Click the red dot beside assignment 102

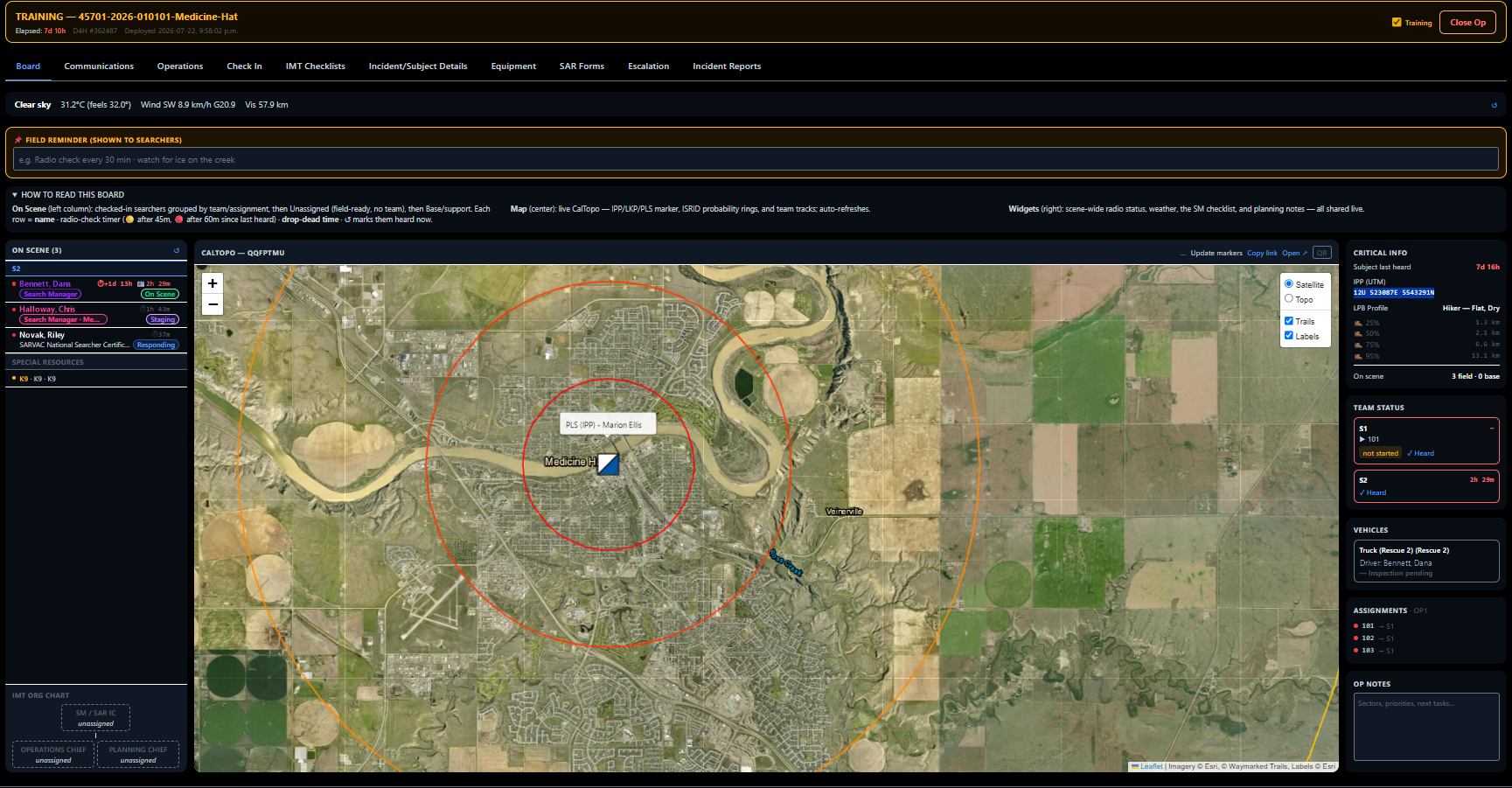[1356, 638]
